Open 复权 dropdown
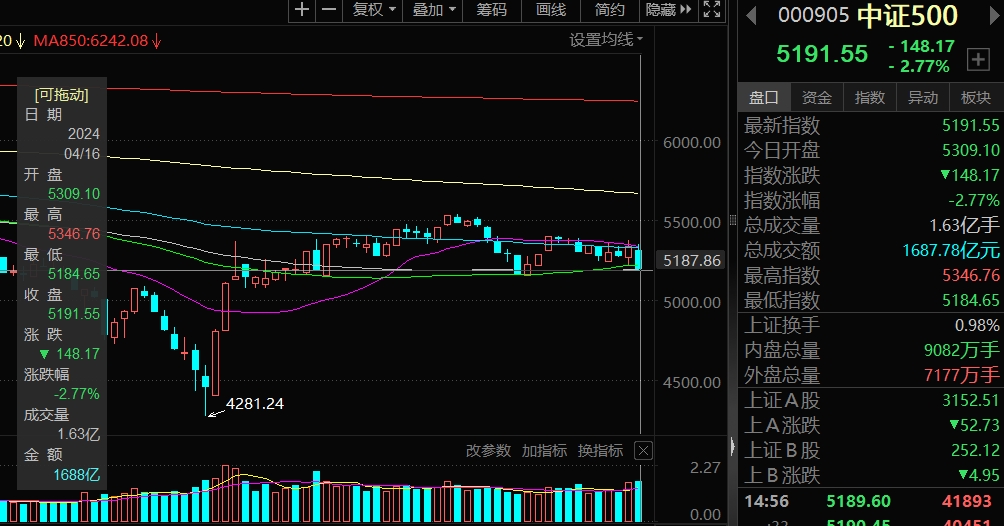Screen dimensions: 1004x526 374,10
